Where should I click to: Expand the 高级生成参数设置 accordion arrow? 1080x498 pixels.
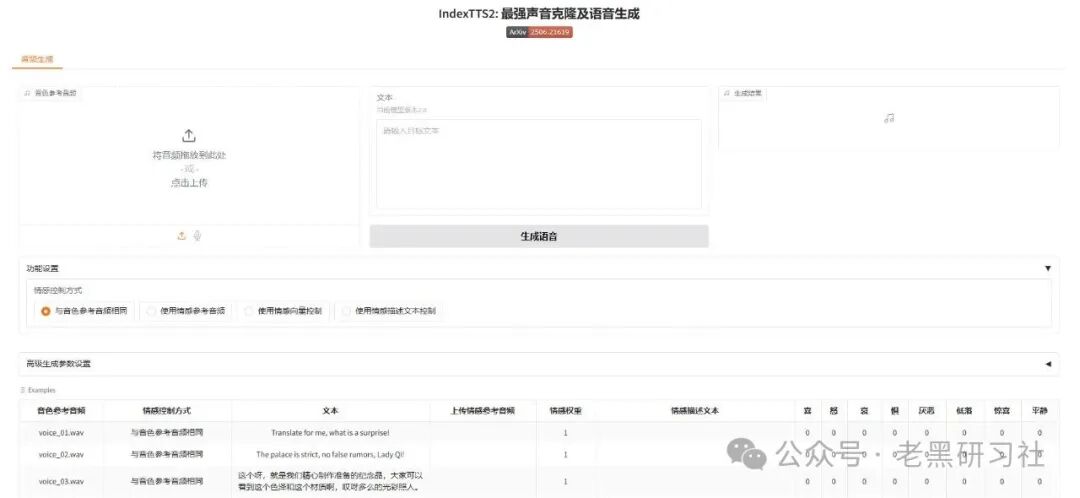point(1048,364)
